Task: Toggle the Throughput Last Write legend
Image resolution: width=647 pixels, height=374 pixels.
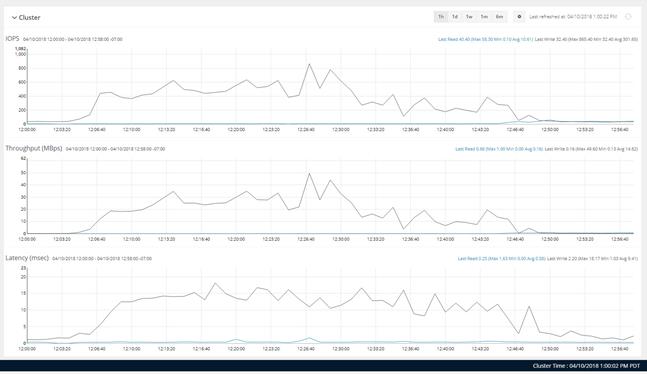Action: pyautogui.click(x=591, y=149)
